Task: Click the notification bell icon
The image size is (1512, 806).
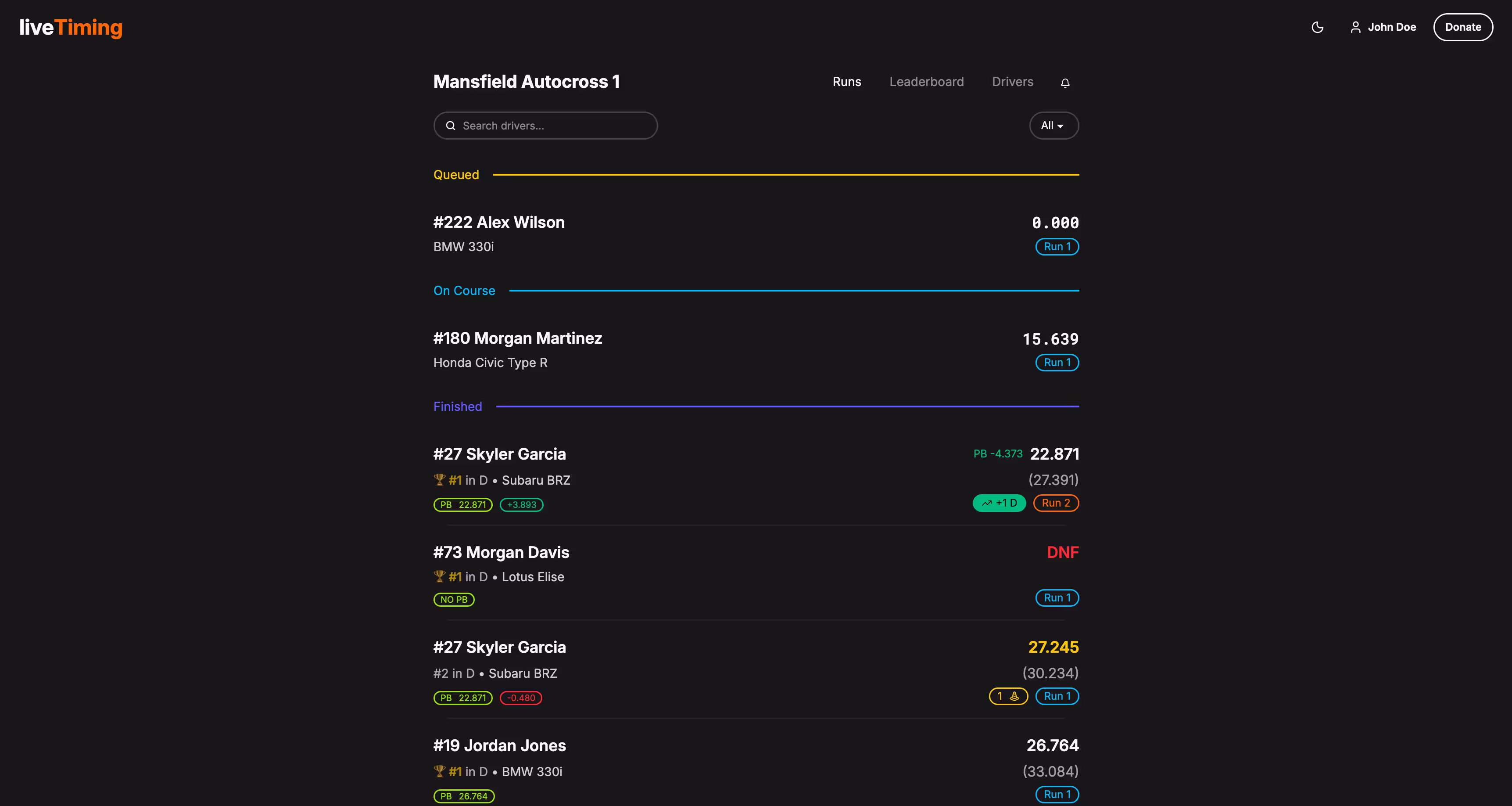Action: pos(1065,83)
